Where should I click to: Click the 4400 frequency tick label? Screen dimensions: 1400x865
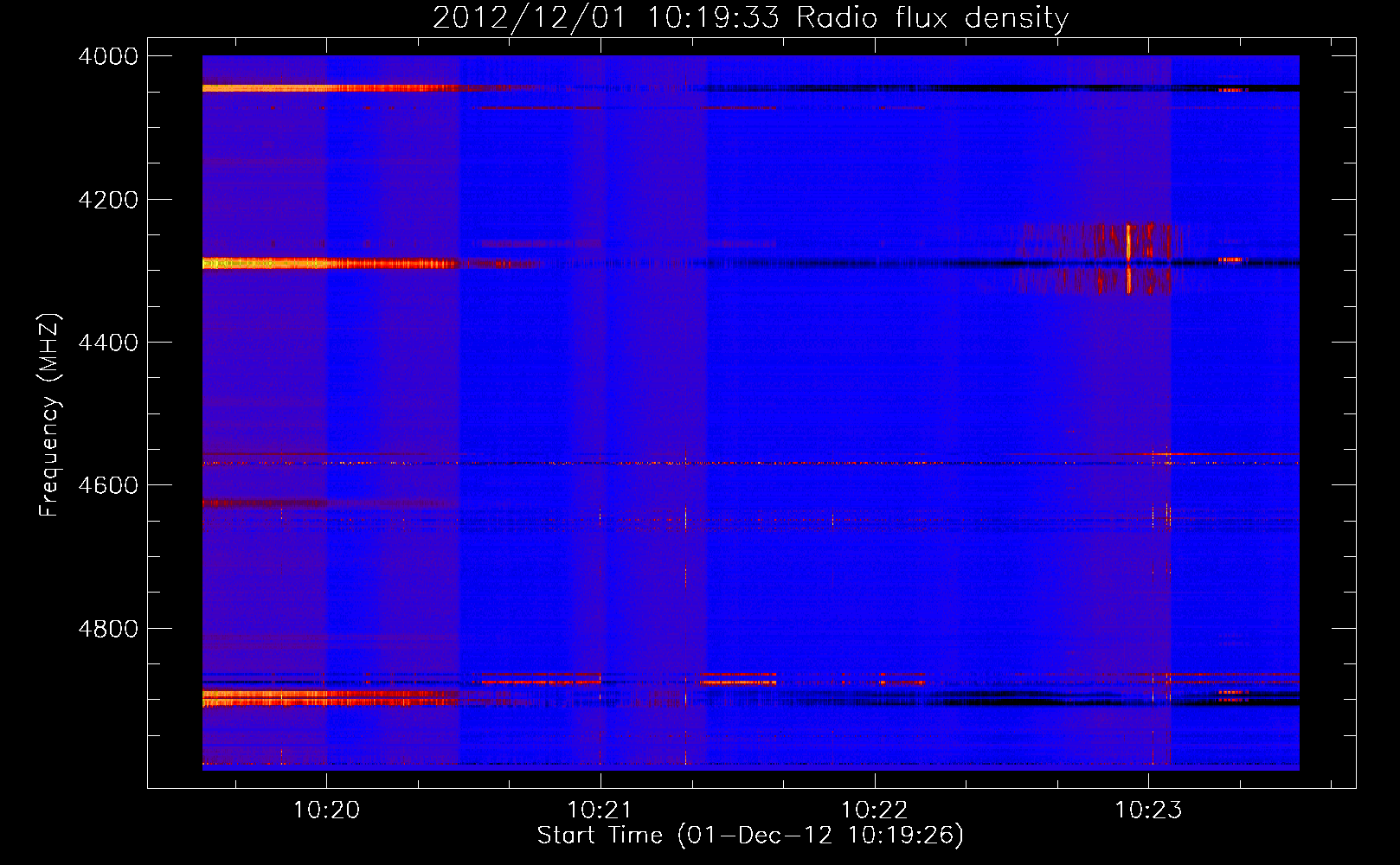pos(108,343)
